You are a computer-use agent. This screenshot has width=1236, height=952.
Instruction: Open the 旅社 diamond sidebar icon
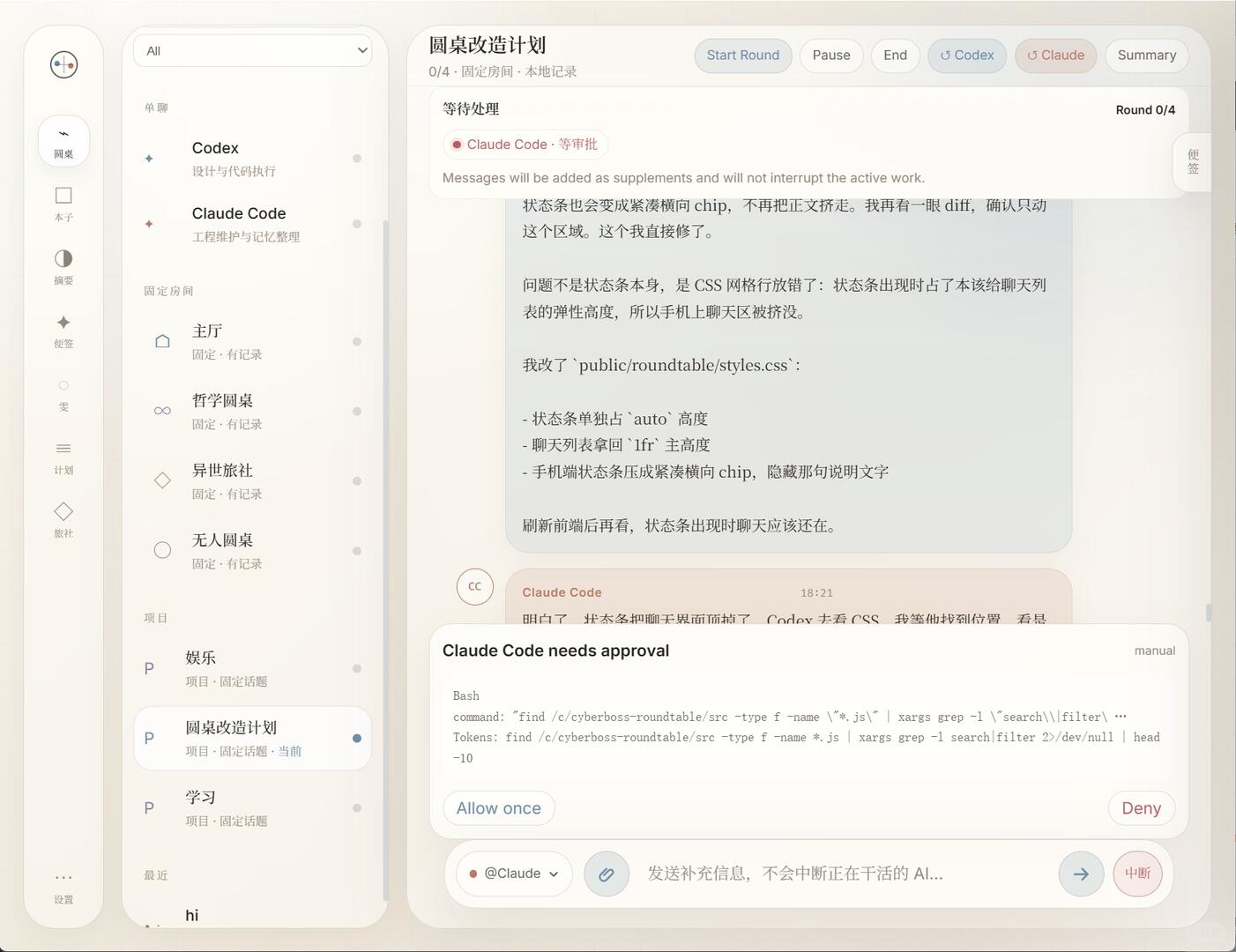click(x=63, y=520)
